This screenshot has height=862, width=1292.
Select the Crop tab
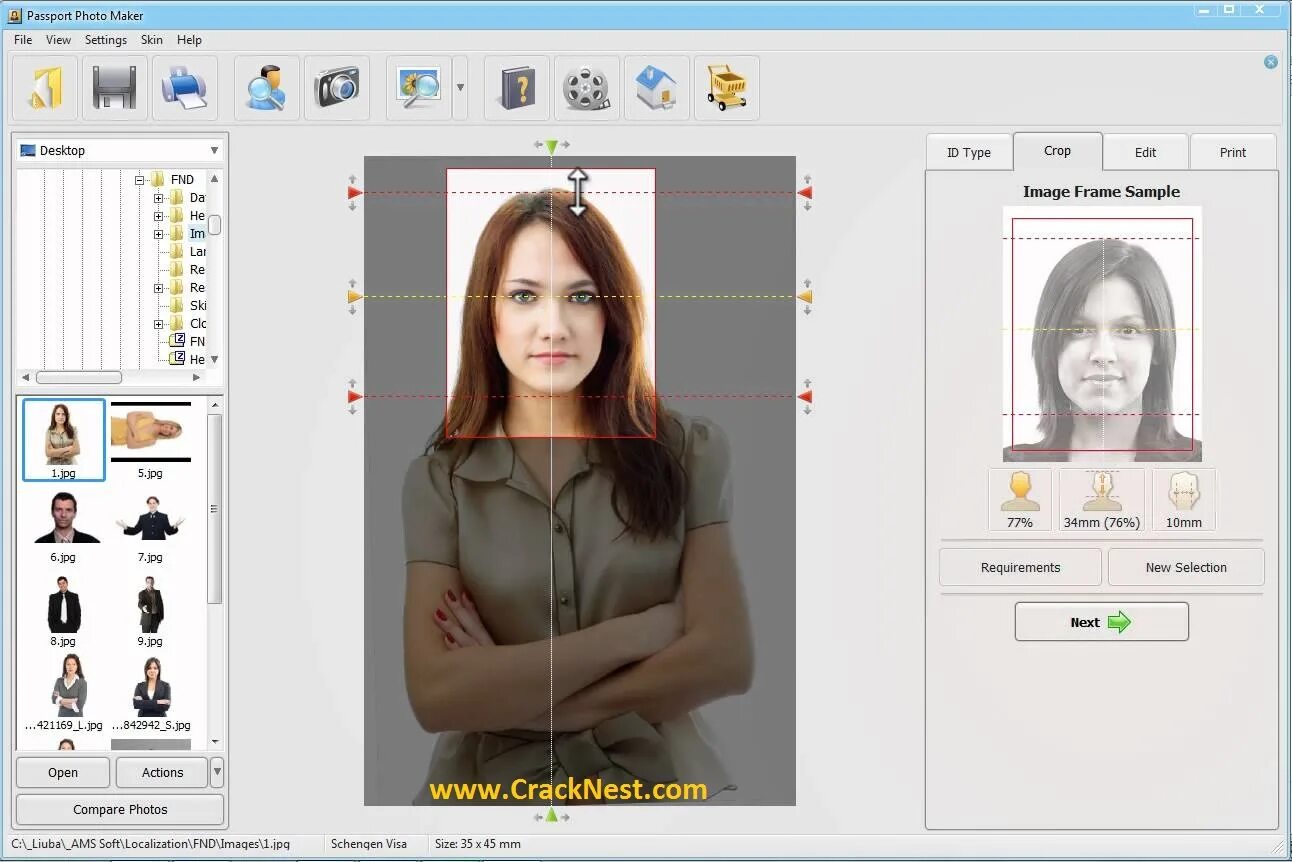(x=1058, y=151)
